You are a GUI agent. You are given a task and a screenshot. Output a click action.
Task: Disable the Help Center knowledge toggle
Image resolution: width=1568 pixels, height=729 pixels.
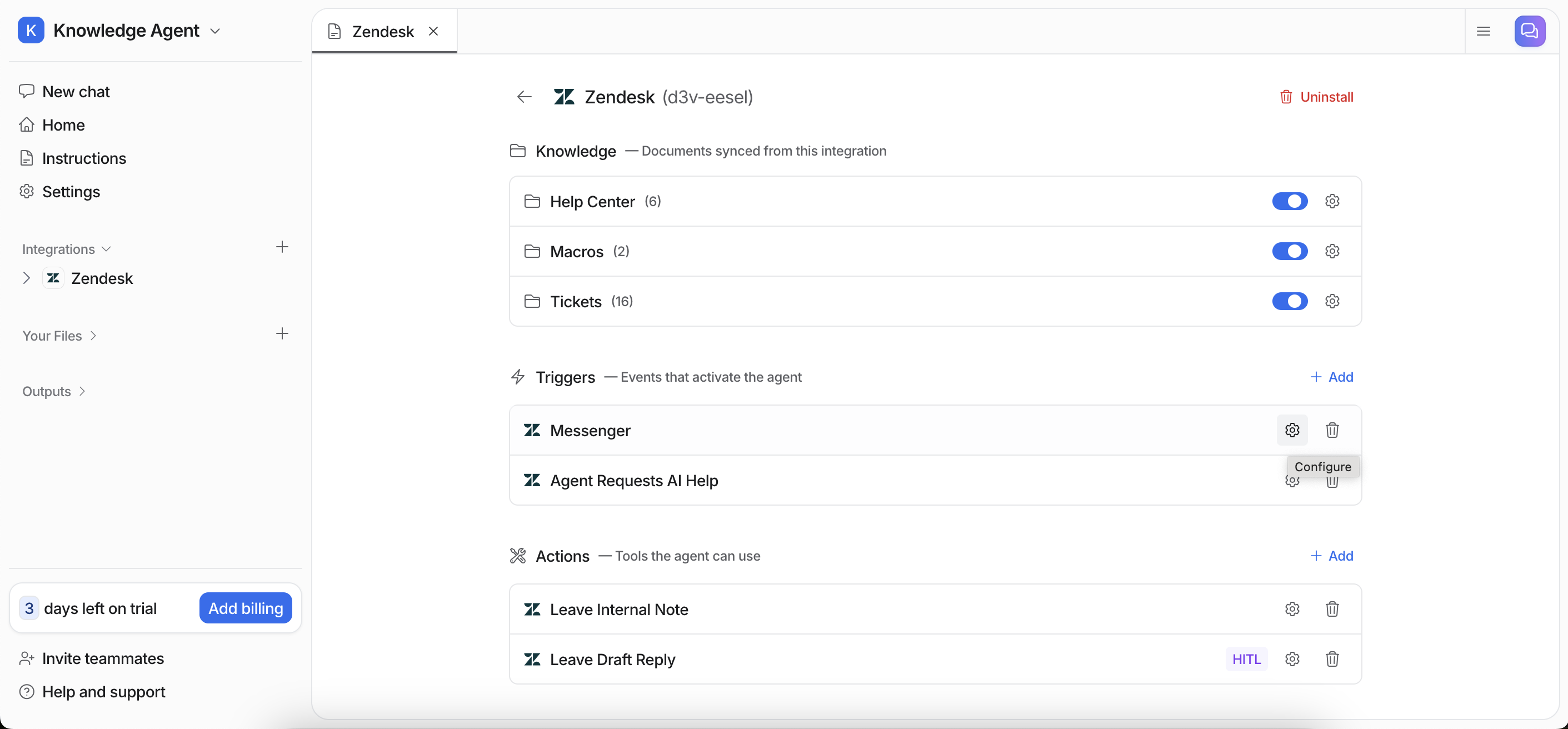tap(1289, 201)
